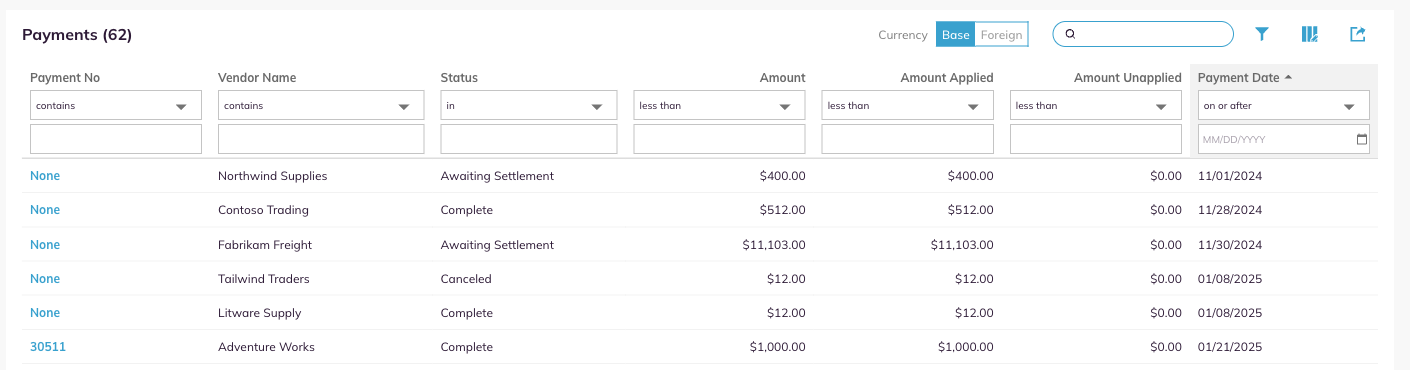Switch currency to Base
Screen dimensions: 1410x370
click(x=955, y=35)
